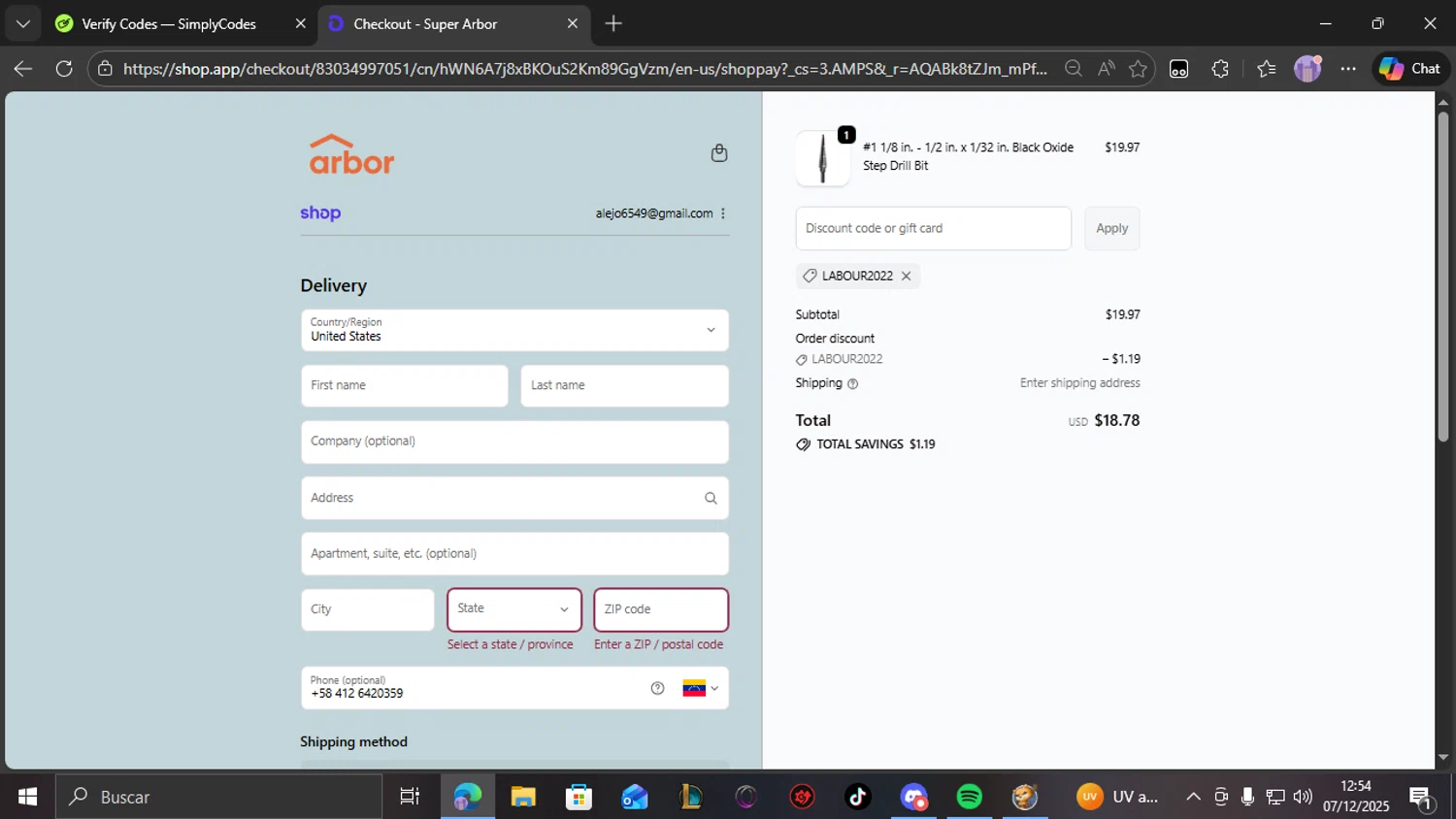The width and height of the screenshot is (1456, 819).
Task: Go back to previous page
Action: [x=22, y=69]
